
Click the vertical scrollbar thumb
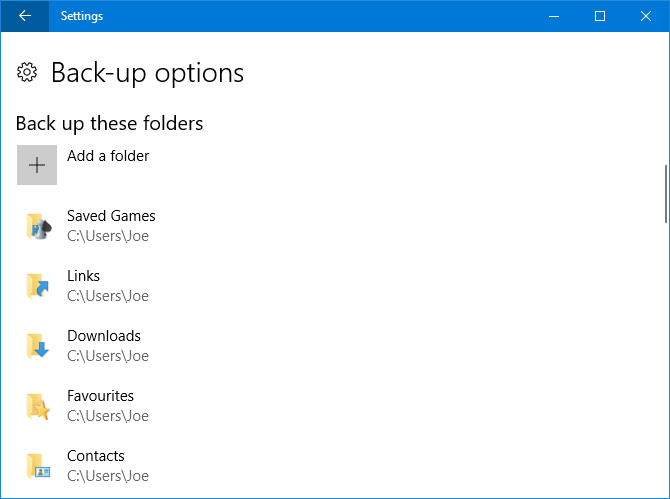(665, 192)
